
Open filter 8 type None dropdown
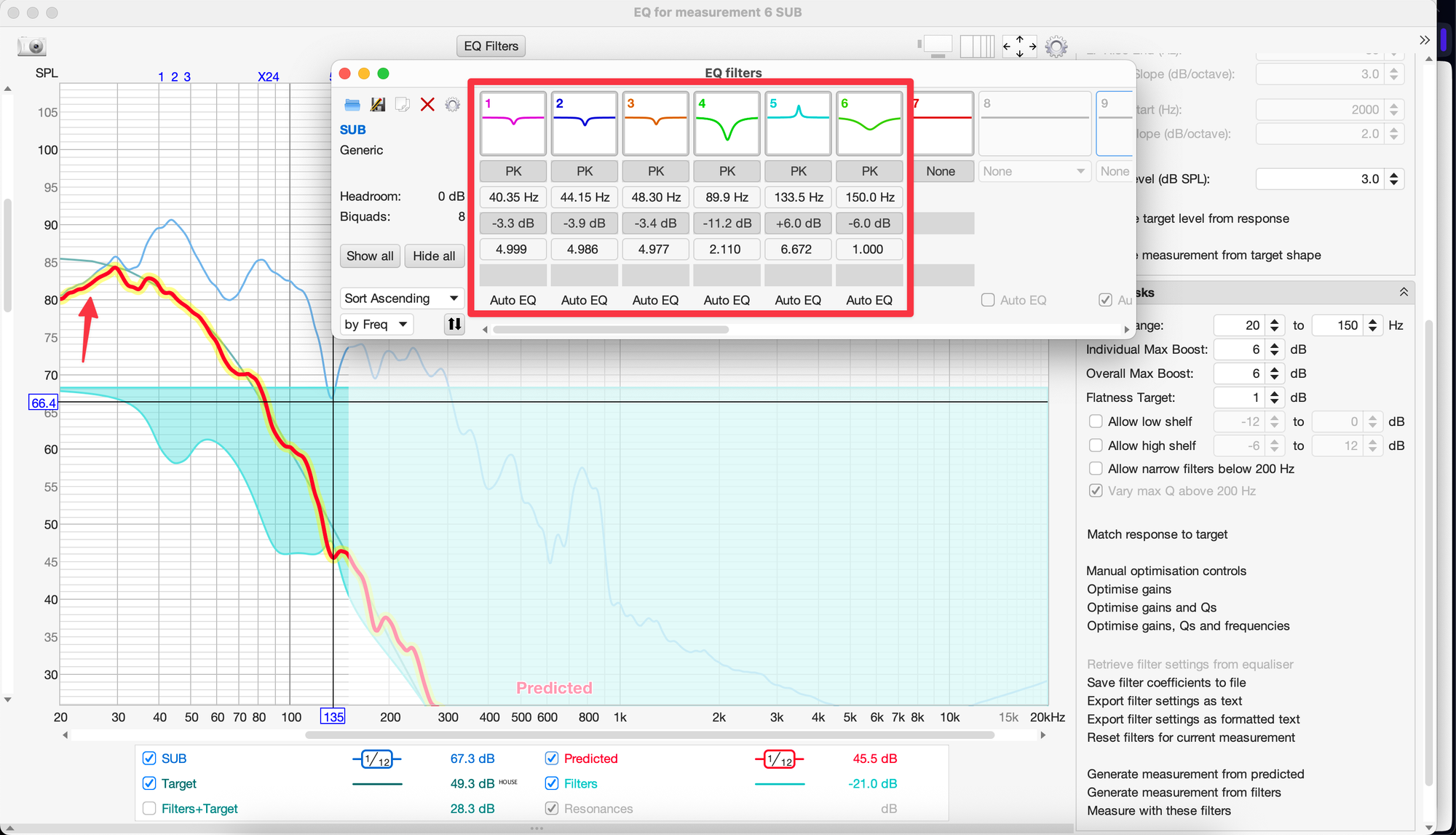point(1033,171)
